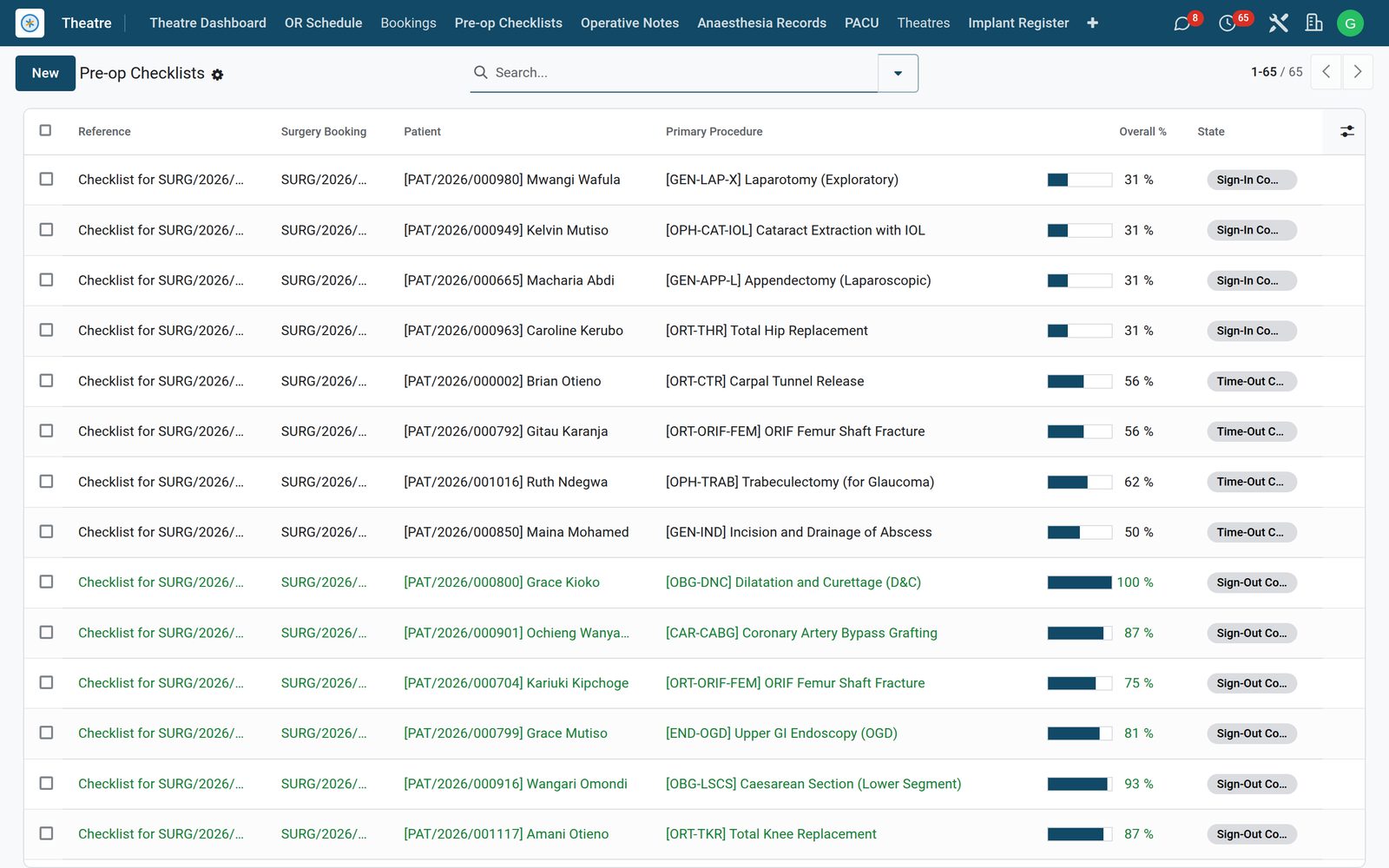Check the Brian Otieno row checkbox
Image resolution: width=1389 pixels, height=868 pixels.
[x=46, y=380]
